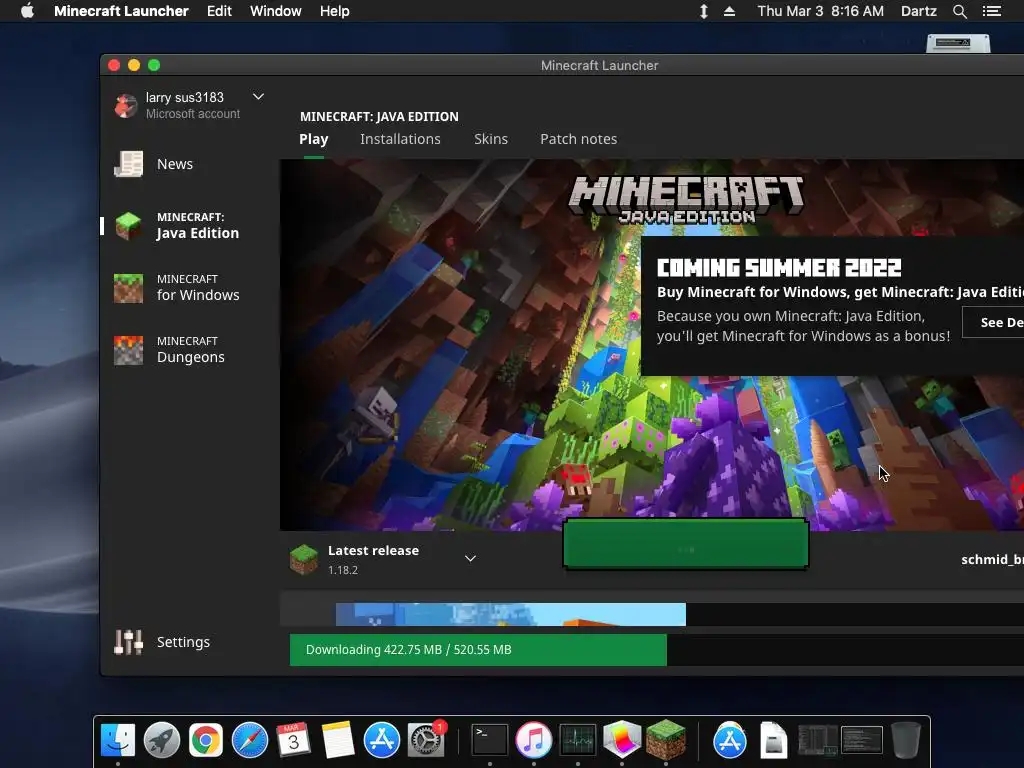Screen dimensions: 1024x768
Task: Open Calendar from the dock
Action: [294, 741]
